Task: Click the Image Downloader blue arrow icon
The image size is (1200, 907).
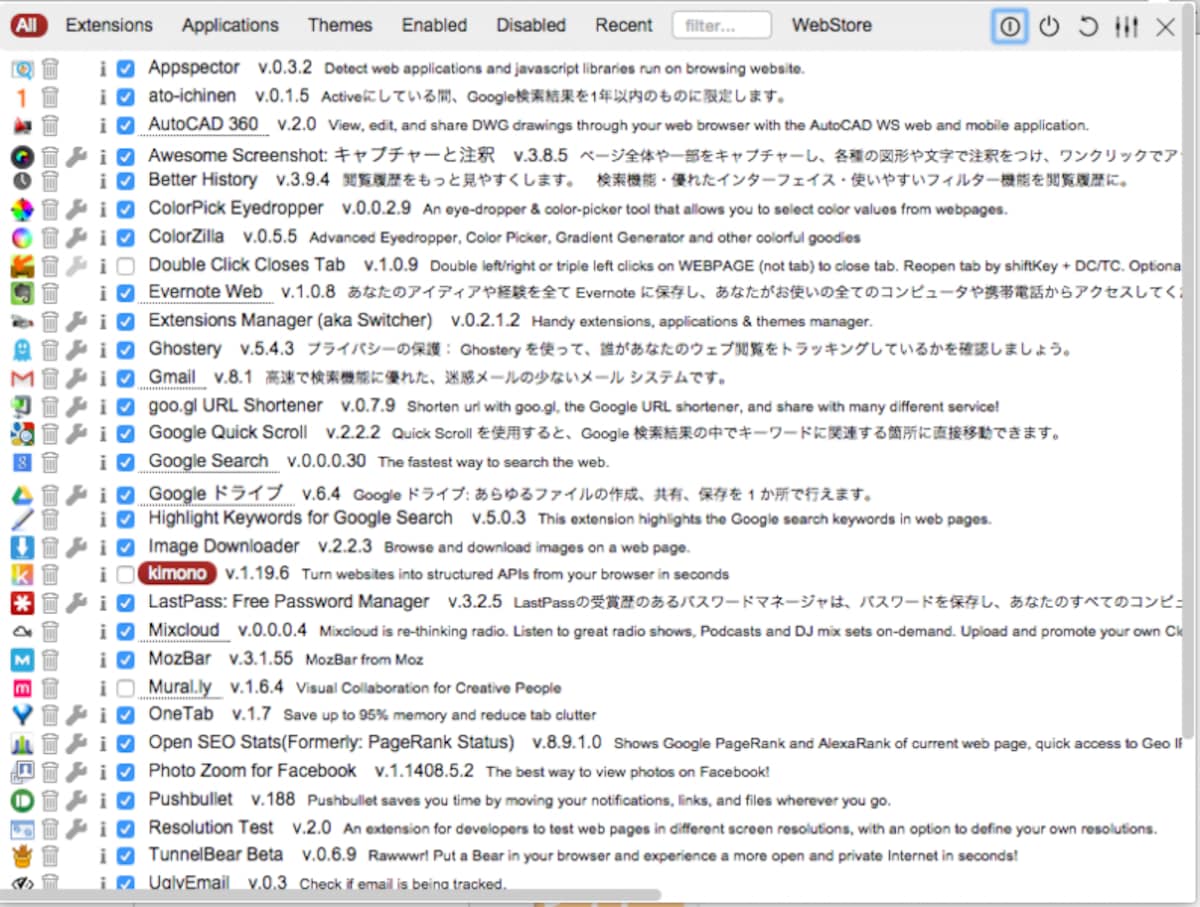Action: 22,547
